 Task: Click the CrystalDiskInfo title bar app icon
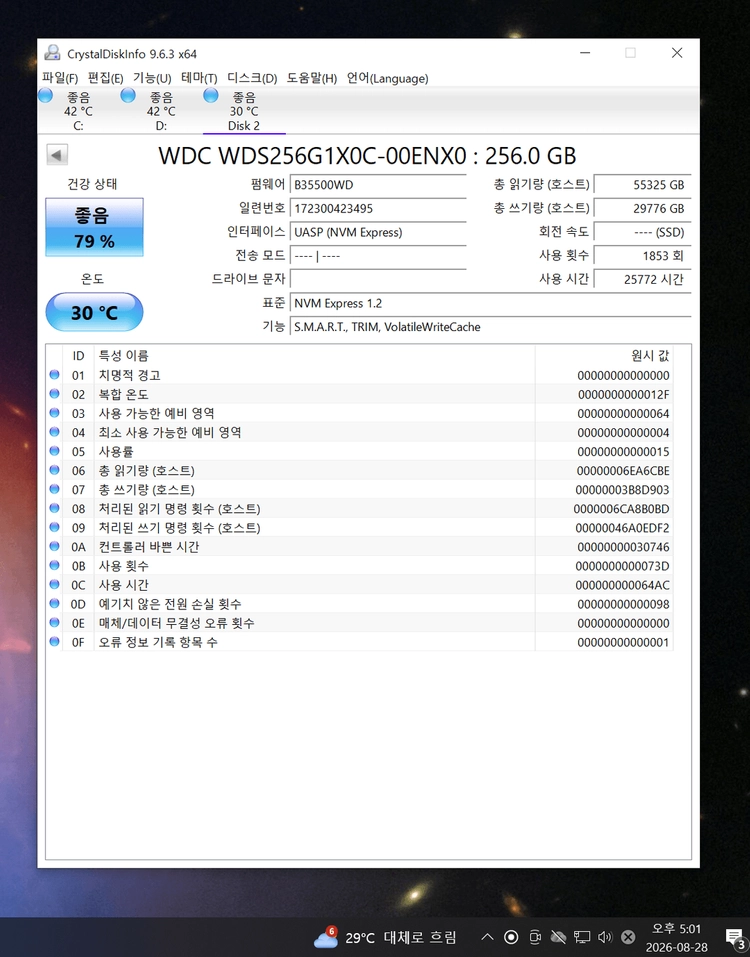click(52, 53)
